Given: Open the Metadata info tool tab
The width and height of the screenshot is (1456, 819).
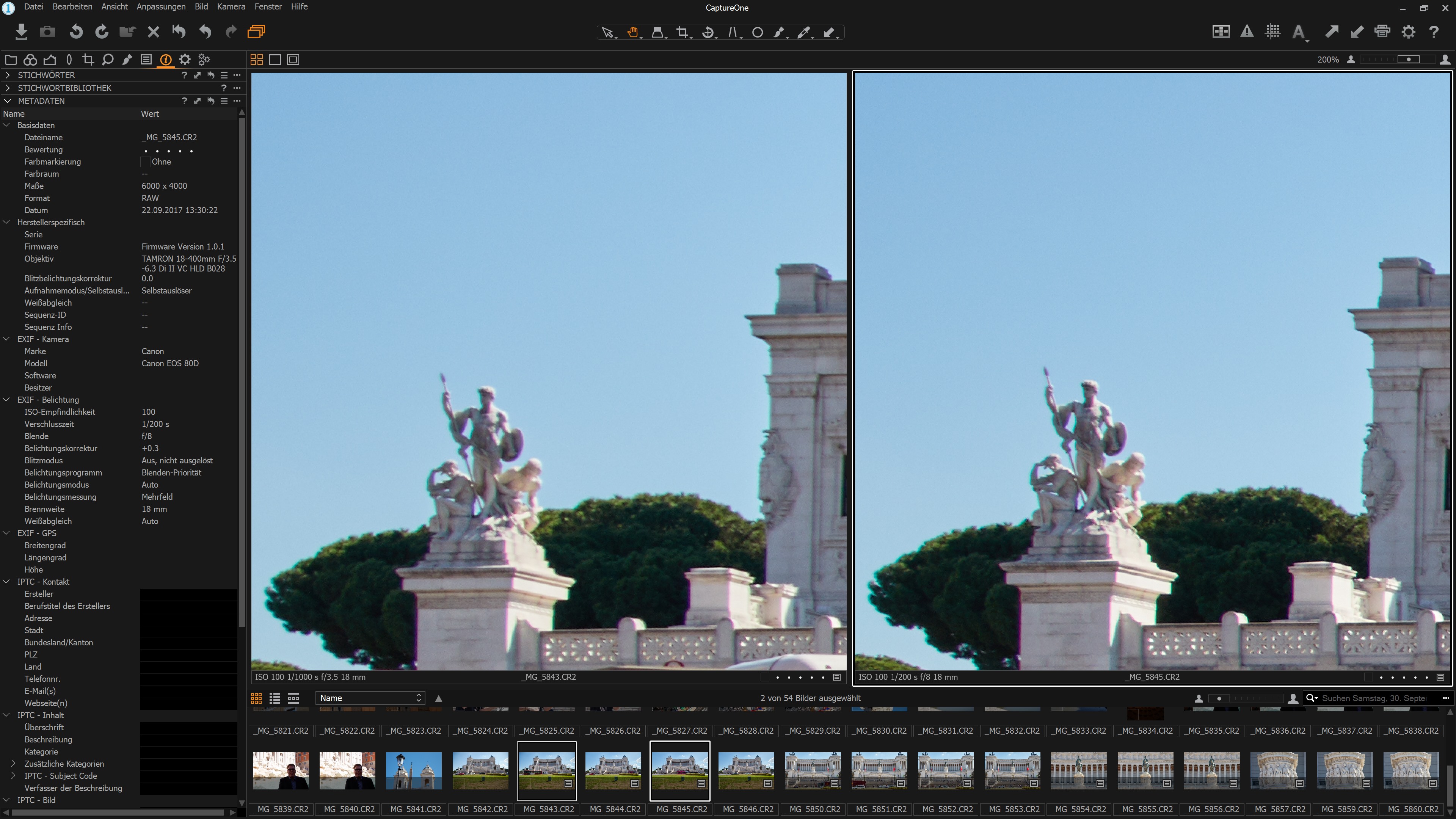Looking at the screenshot, I should click(x=166, y=60).
